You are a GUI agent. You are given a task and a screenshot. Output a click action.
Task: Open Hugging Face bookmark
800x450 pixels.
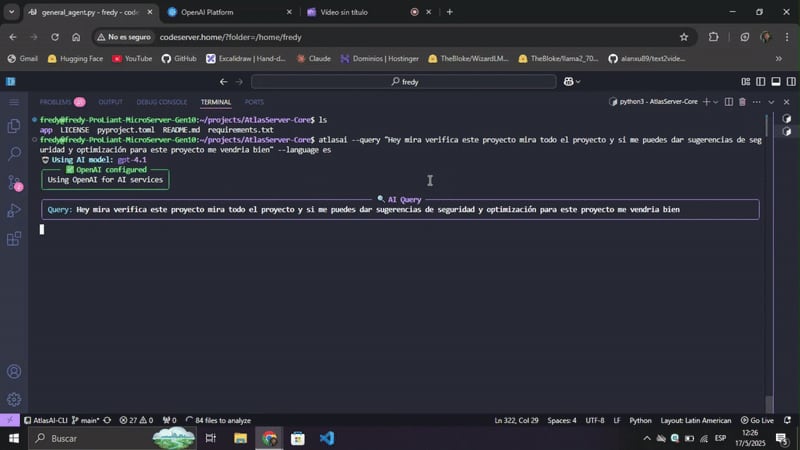click(75, 59)
